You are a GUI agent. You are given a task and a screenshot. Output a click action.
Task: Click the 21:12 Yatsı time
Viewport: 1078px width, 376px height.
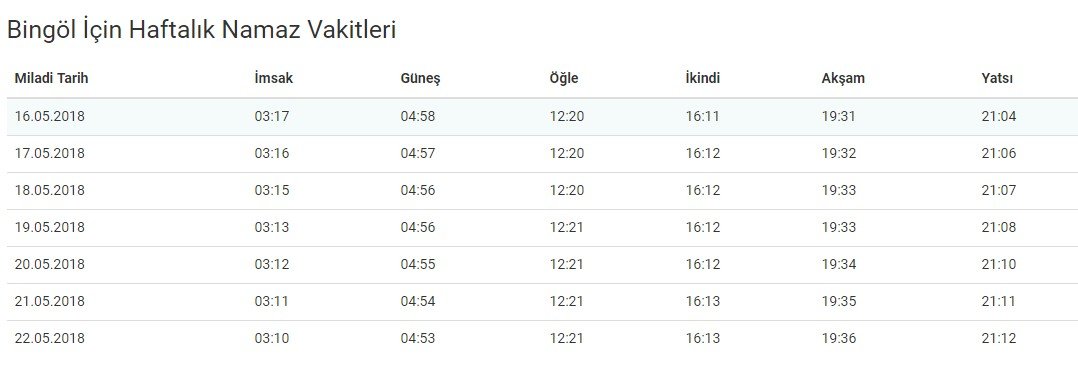coord(998,339)
